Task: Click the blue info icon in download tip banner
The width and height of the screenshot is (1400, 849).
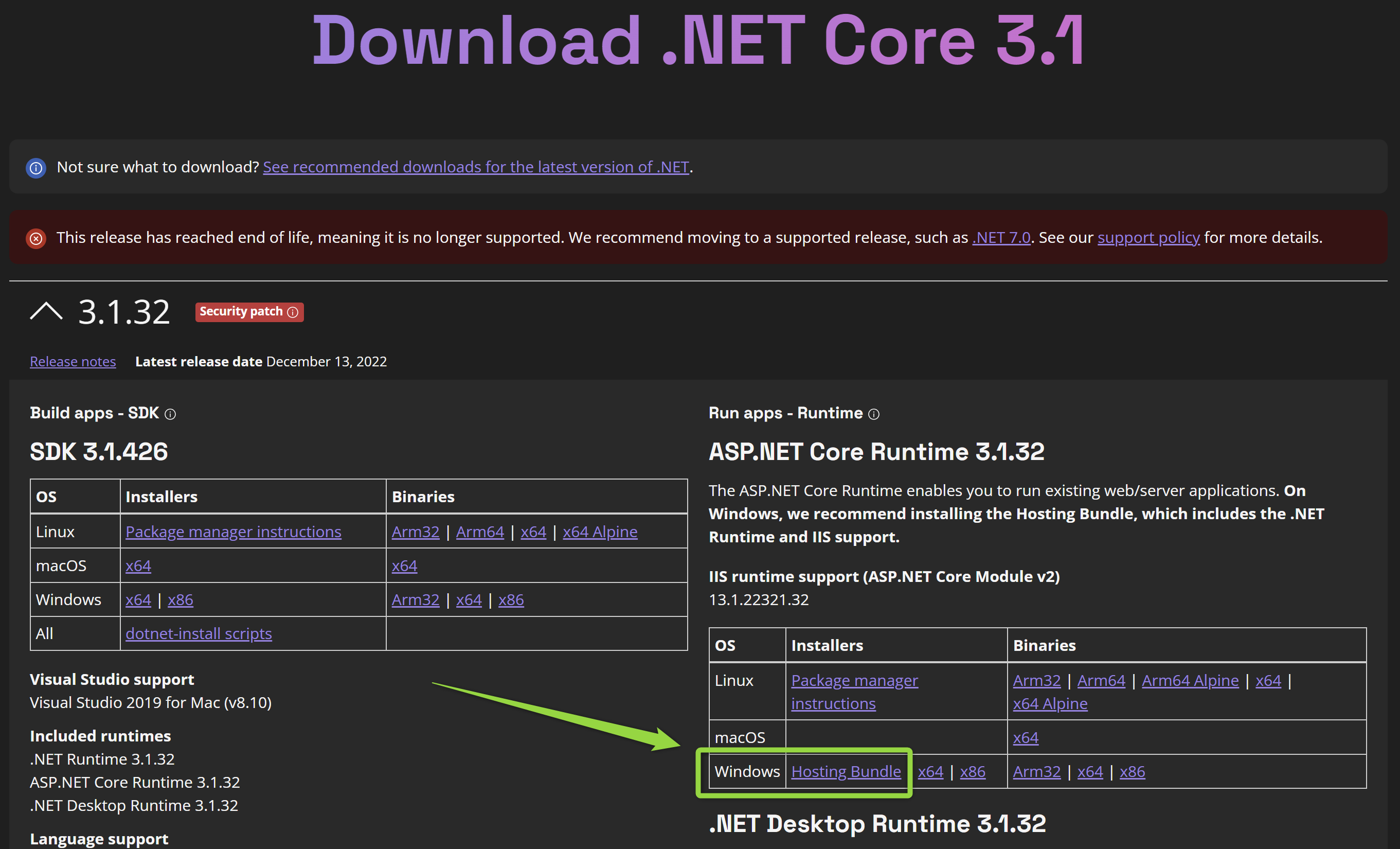Action: 36,168
